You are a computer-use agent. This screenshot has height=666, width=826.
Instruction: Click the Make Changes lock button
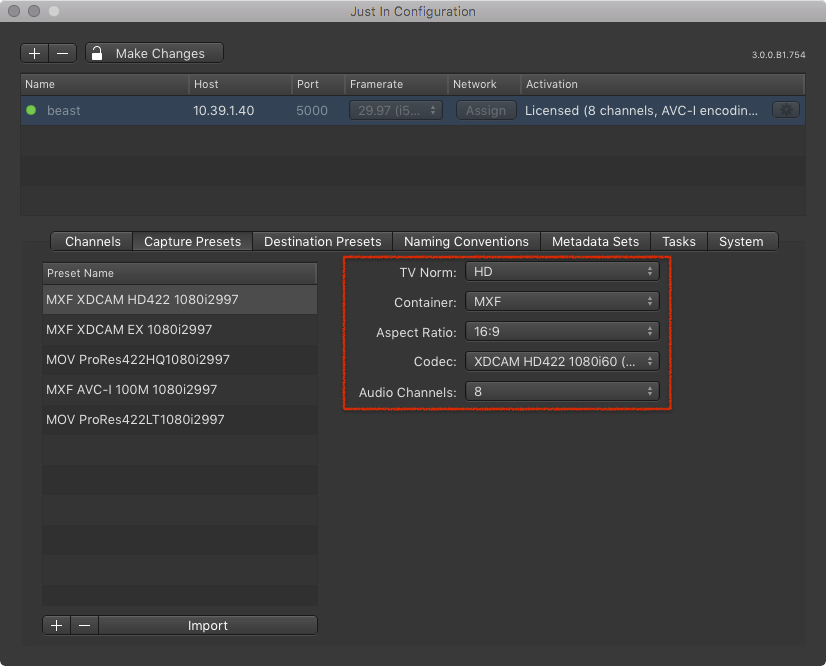[x=154, y=53]
